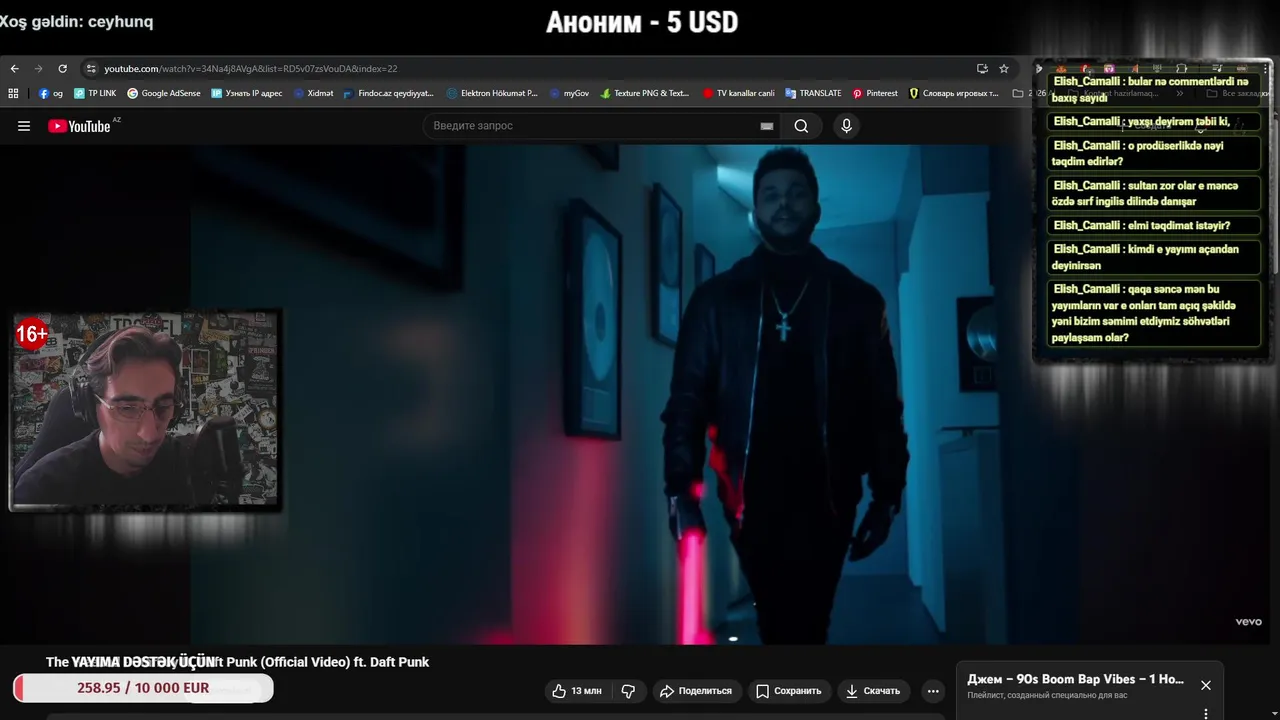This screenshot has width=1280, height=720.
Task: Open the Словарь игровых bookmark
Action: (954, 93)
